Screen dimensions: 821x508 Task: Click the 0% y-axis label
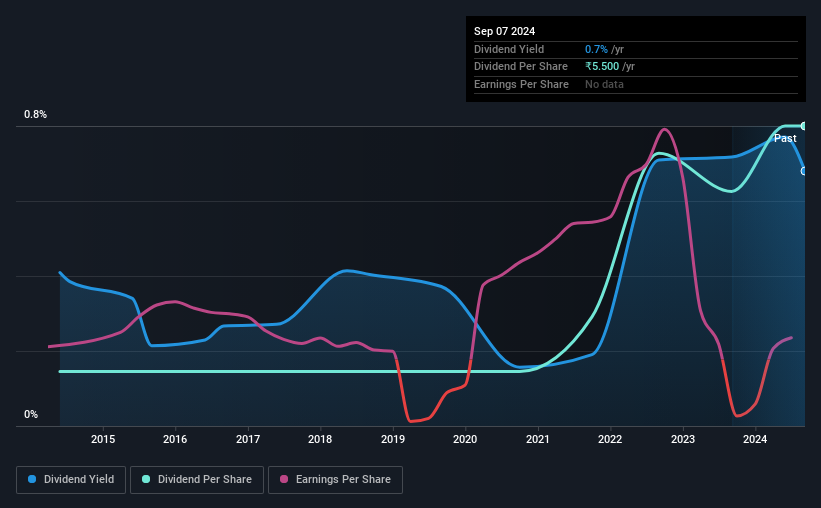[31, 414]
